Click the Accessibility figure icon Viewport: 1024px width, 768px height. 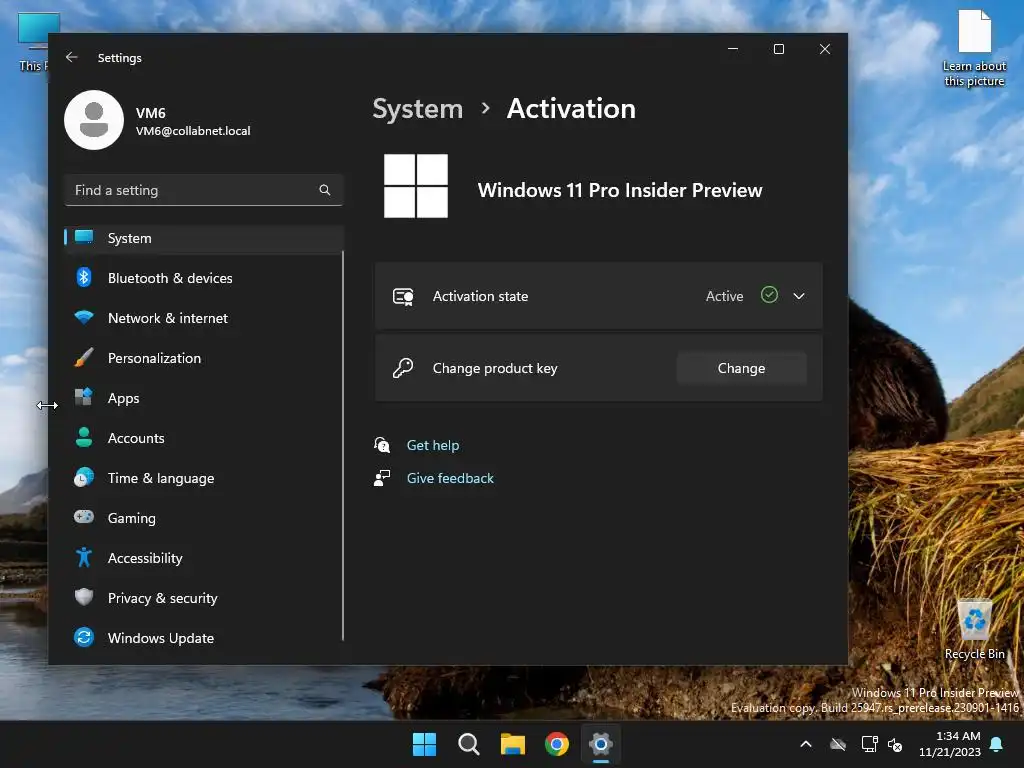tap(84, 557)
